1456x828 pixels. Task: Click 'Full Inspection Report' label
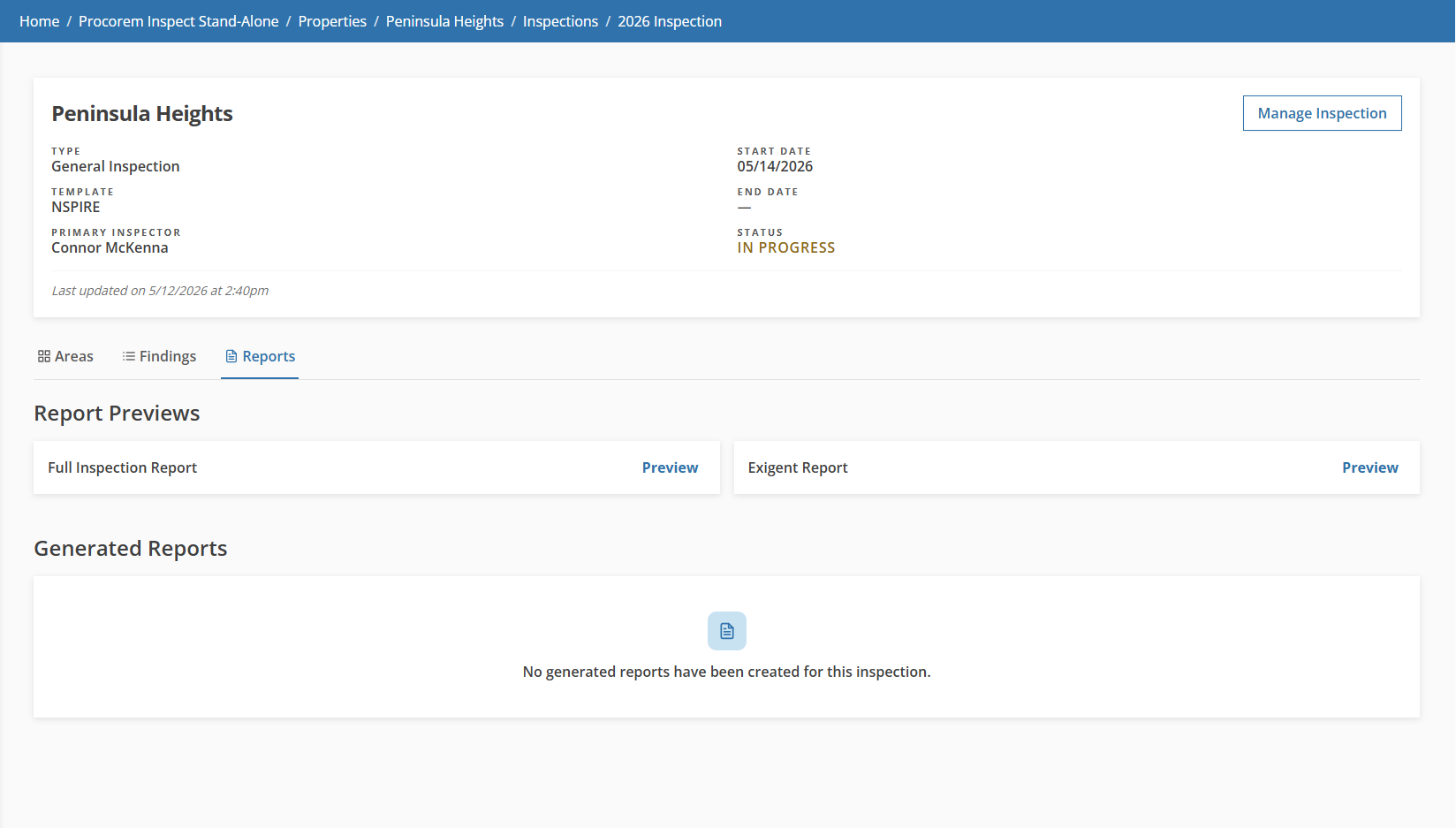[123, 467]
